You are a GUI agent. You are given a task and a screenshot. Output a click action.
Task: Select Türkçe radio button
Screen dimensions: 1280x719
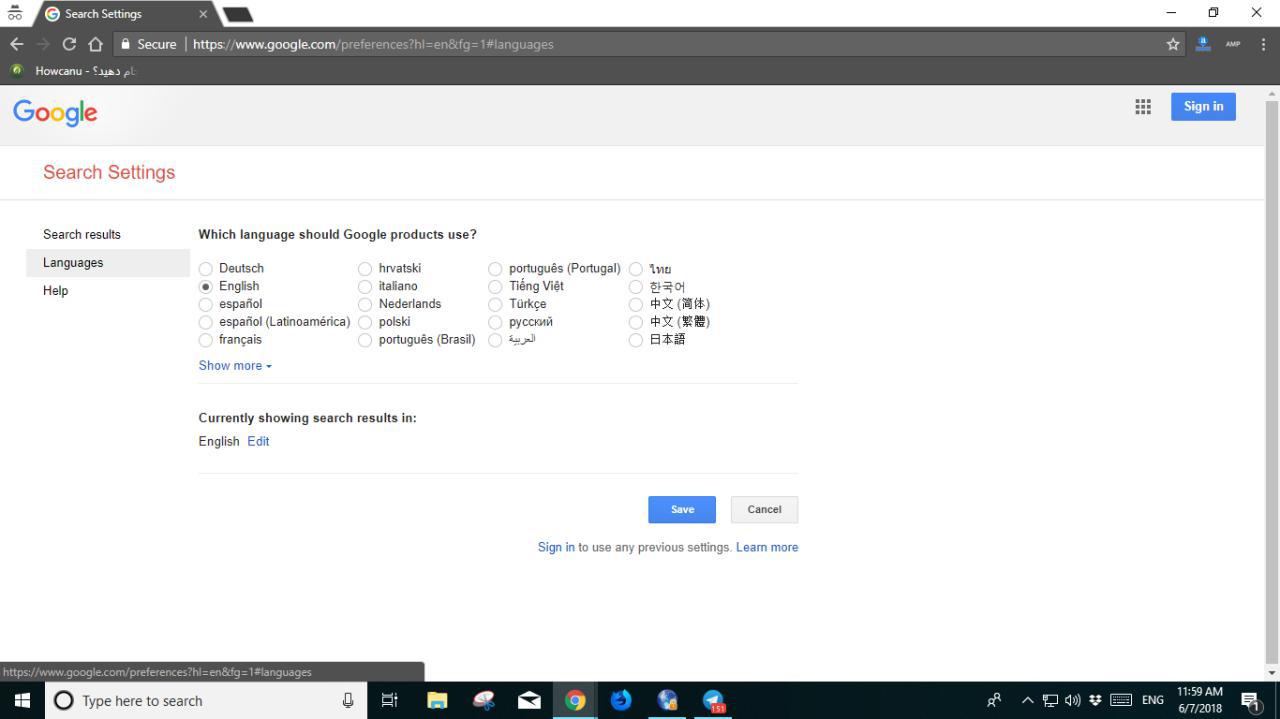tap(495, 305)
